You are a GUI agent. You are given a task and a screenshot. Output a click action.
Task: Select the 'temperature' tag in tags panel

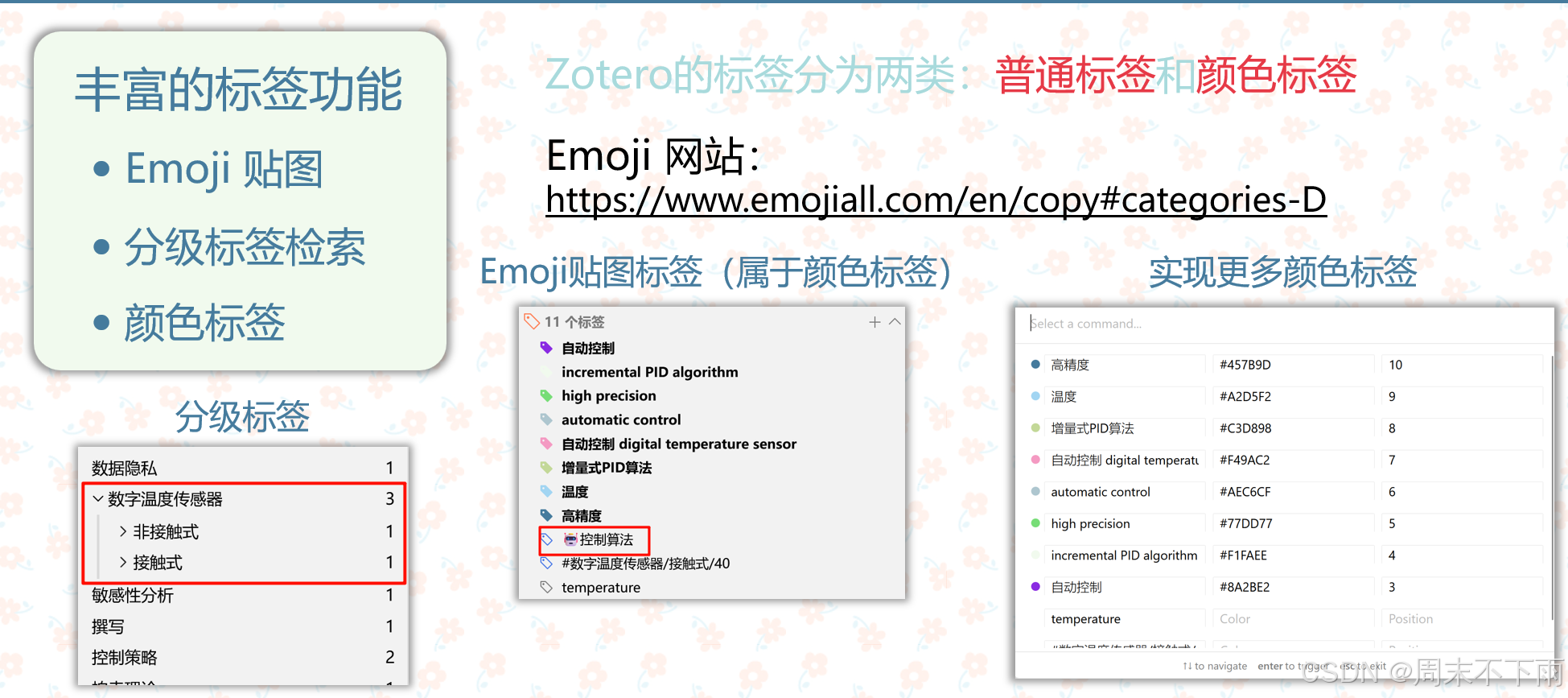[600, 588]
